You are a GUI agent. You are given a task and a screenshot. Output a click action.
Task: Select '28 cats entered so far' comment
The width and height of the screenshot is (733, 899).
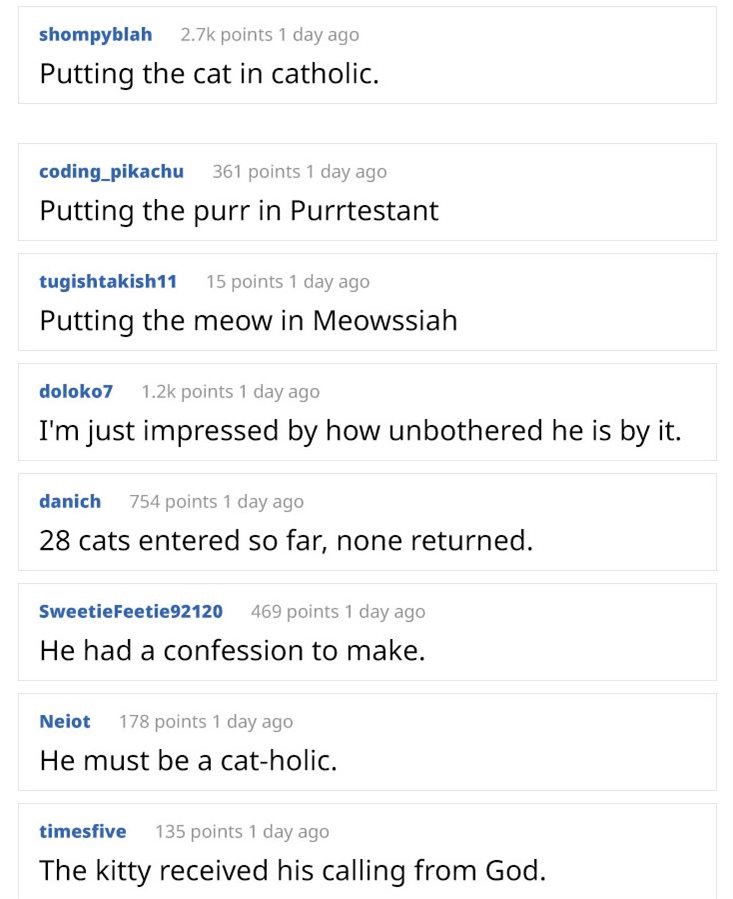point(286,541)
